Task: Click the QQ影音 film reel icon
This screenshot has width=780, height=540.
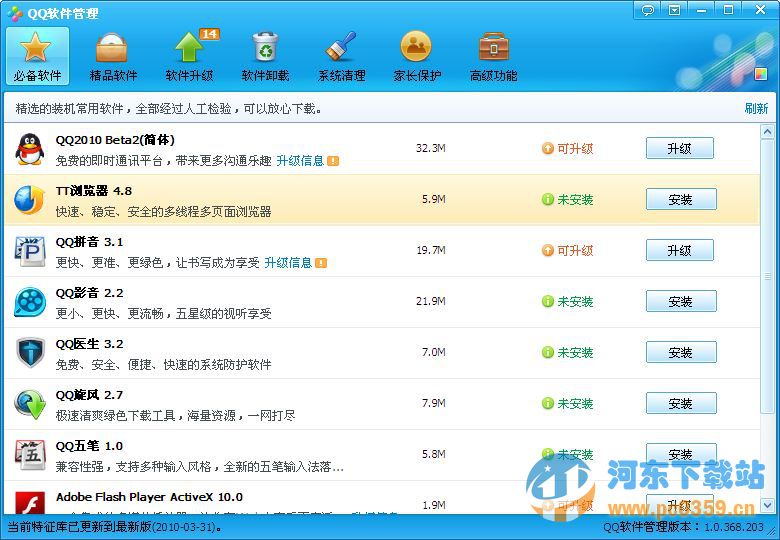Action: point(30,302)
